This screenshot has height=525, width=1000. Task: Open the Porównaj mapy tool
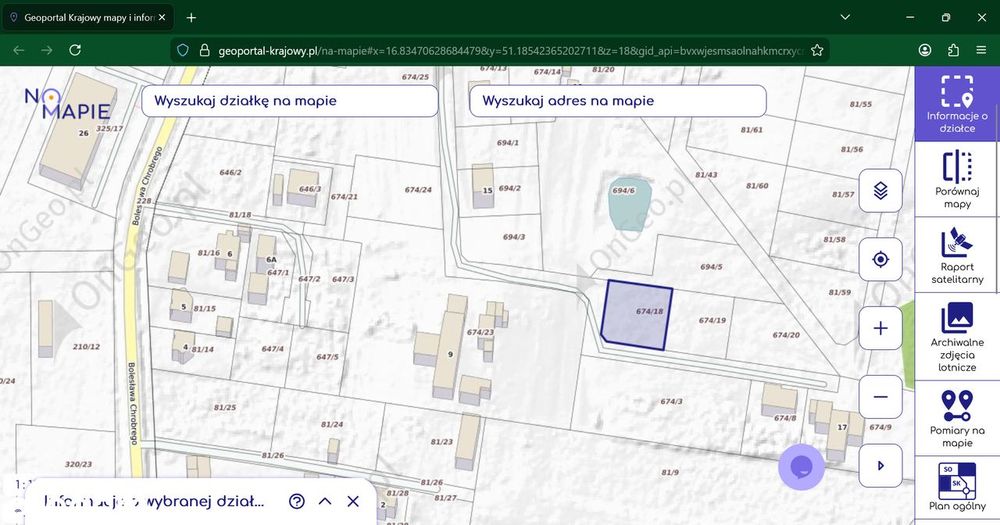point(957,179)
